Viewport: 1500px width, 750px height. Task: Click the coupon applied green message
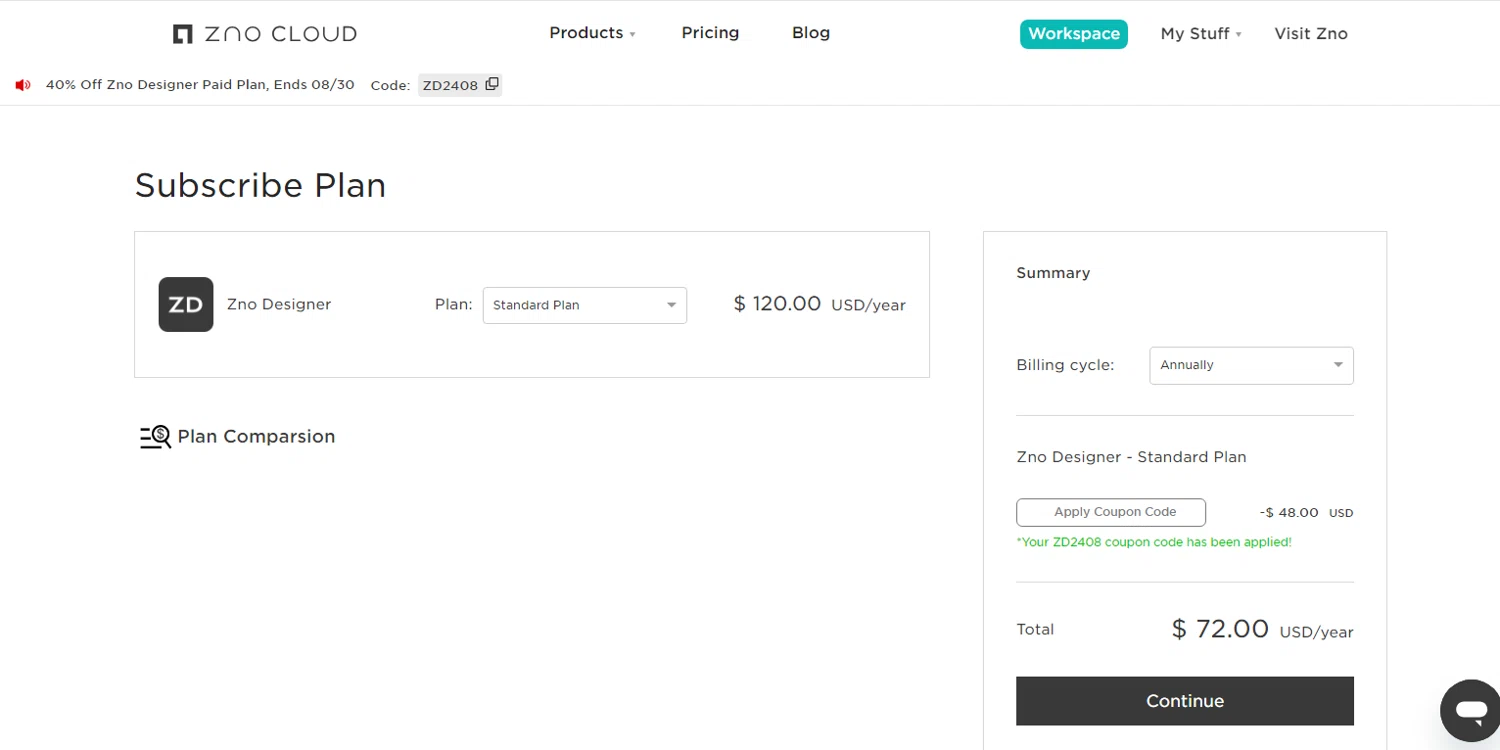coord(1154,542)
